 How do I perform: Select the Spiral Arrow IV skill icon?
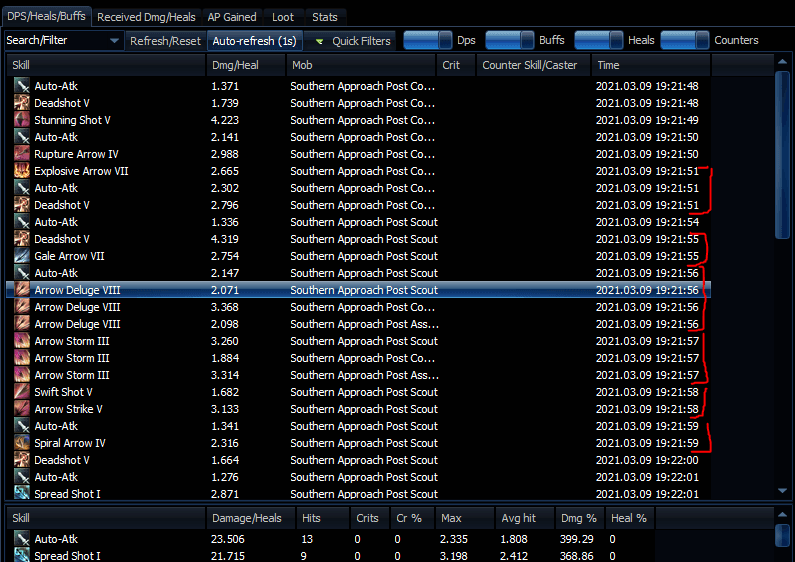[21, 443]
